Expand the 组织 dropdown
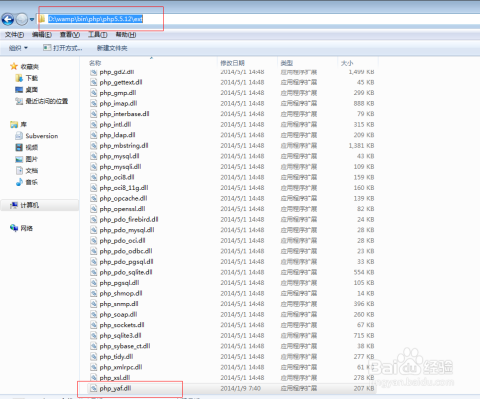The width and height of the screenshot is (480, 399). click(x=18, y=48)
